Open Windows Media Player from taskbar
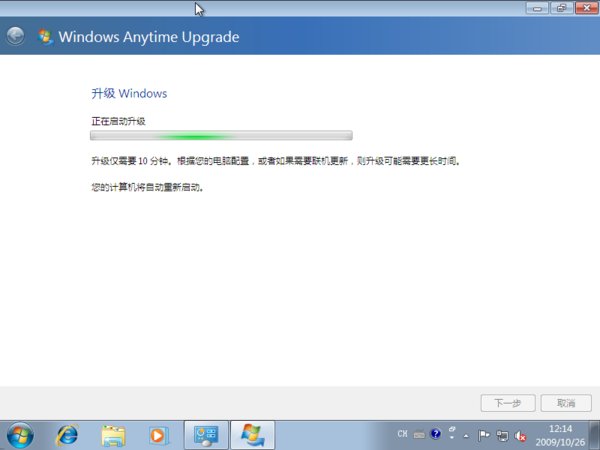 point(158,435)
